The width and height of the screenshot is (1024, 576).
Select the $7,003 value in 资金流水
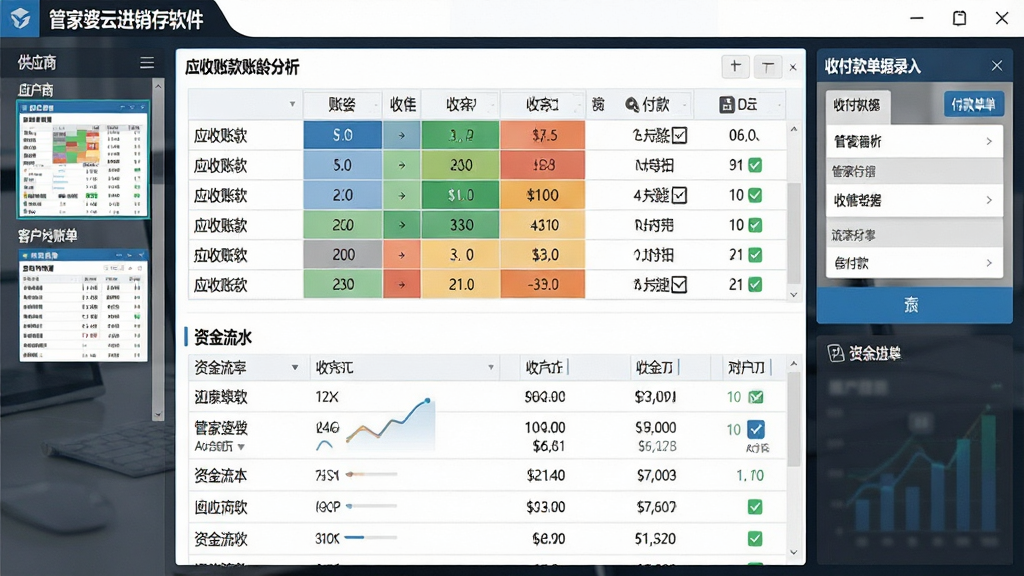[x=656, y=475]
